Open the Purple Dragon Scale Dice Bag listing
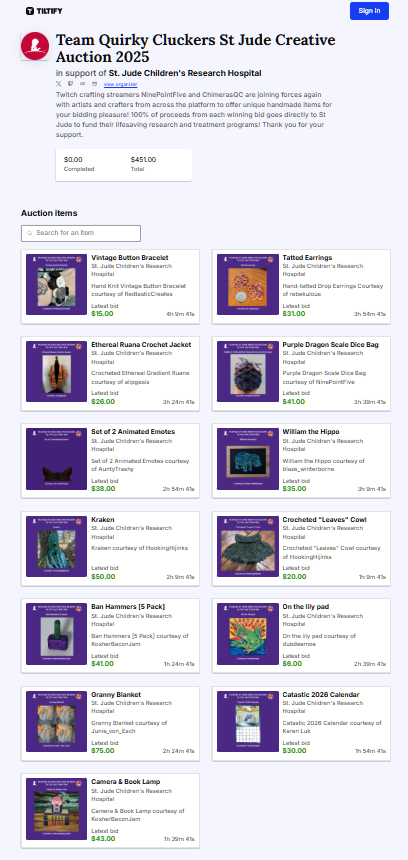 301,374
